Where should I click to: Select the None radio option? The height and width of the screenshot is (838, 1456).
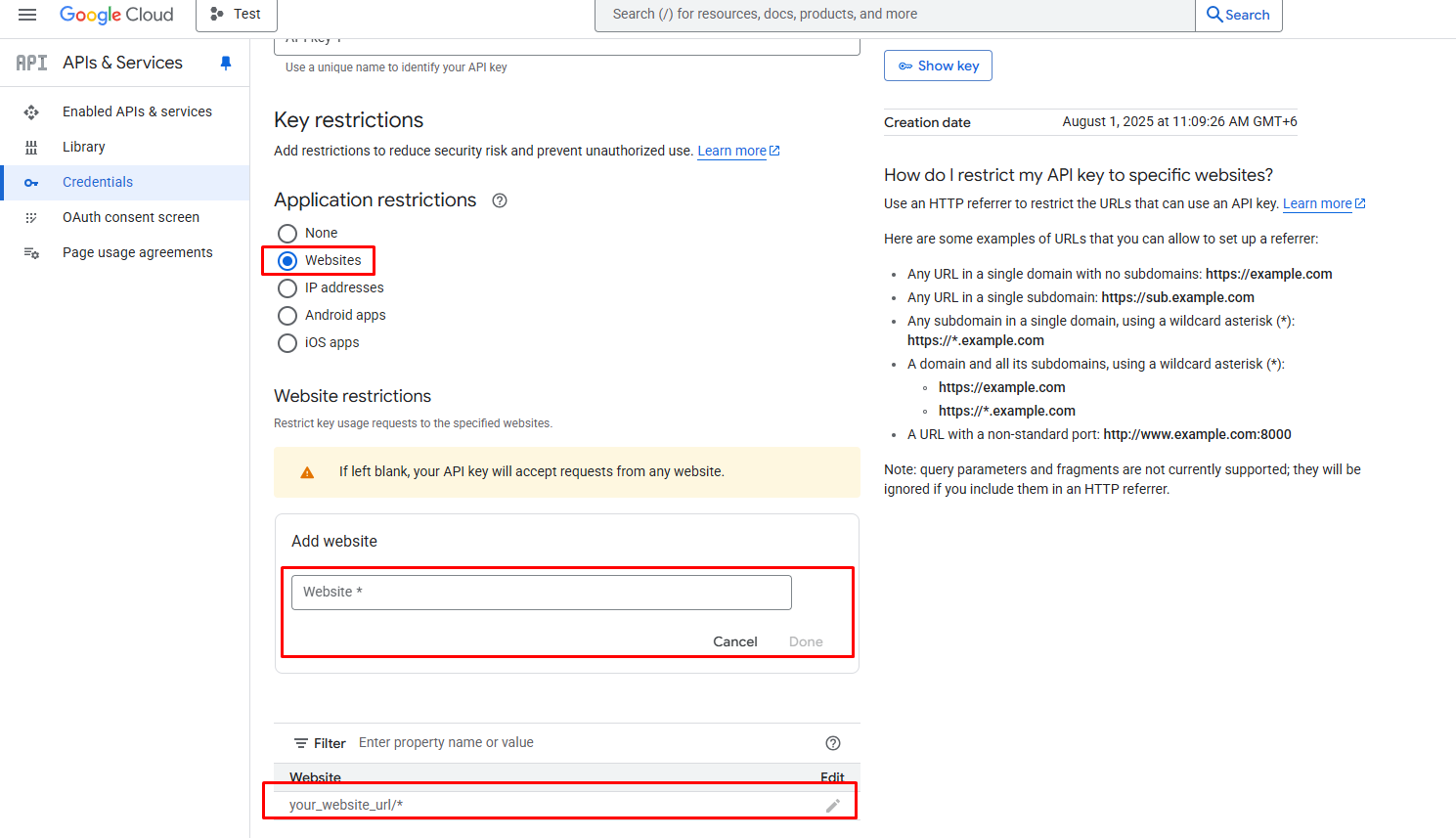[x=287, y=234]
